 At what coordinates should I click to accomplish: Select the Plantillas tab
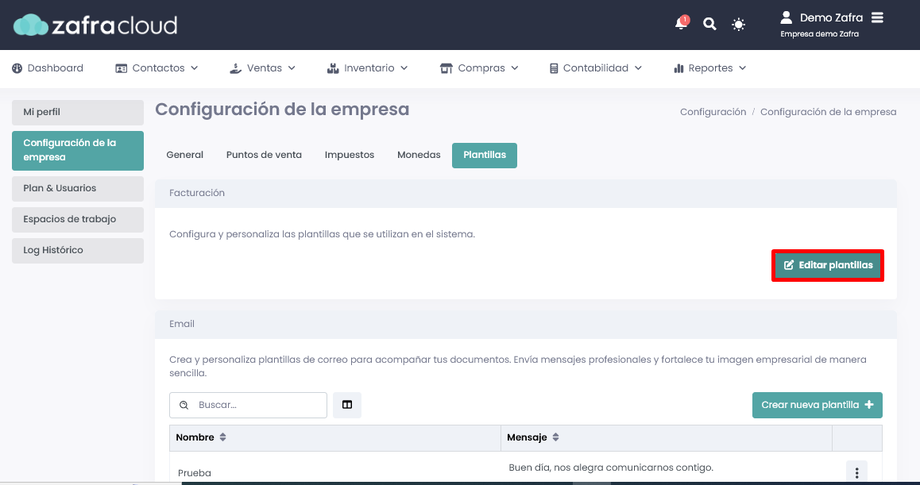click(485, 155)
